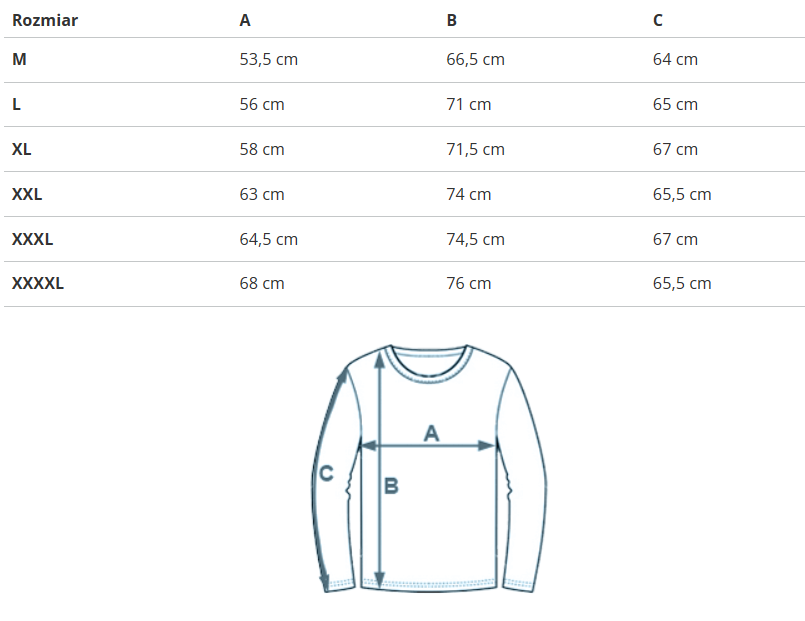Viewport: 805px width, 621px height.
Task: Click the column B header
Action: click(452, 20)
